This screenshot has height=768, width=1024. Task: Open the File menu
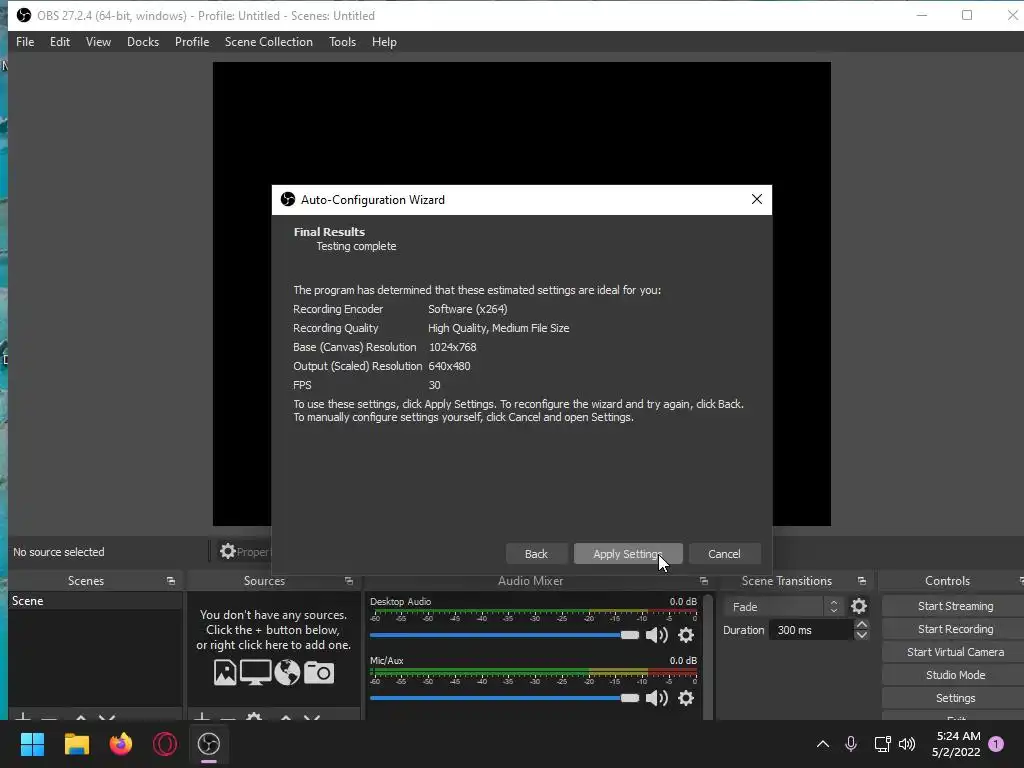click(25, 42)
